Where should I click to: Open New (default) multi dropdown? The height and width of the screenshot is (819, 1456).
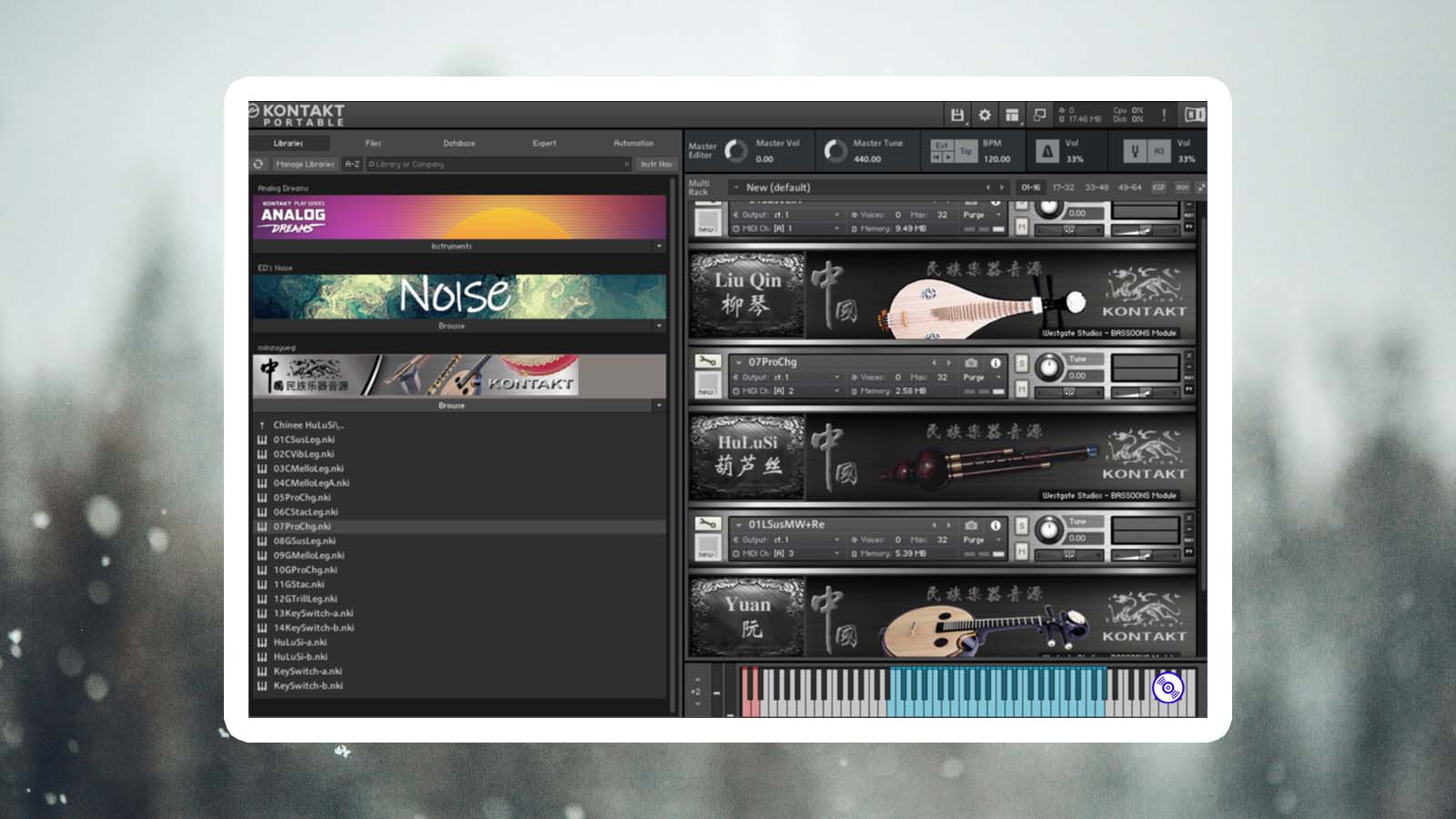click(736, 187)
